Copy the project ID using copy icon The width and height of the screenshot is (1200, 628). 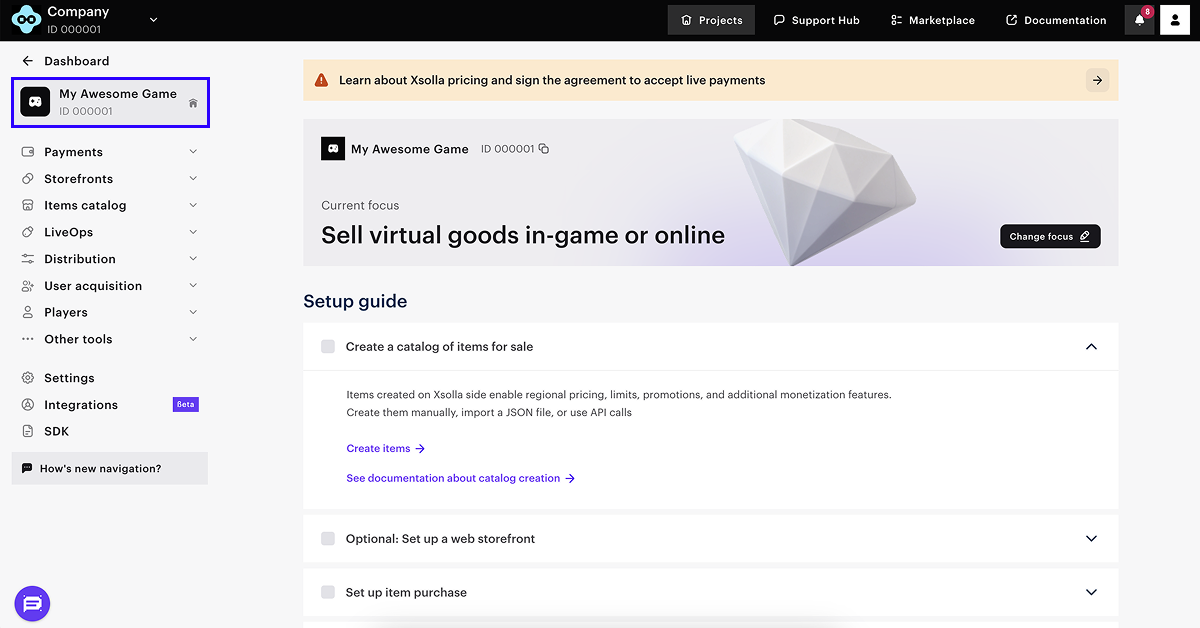point(544,149)
